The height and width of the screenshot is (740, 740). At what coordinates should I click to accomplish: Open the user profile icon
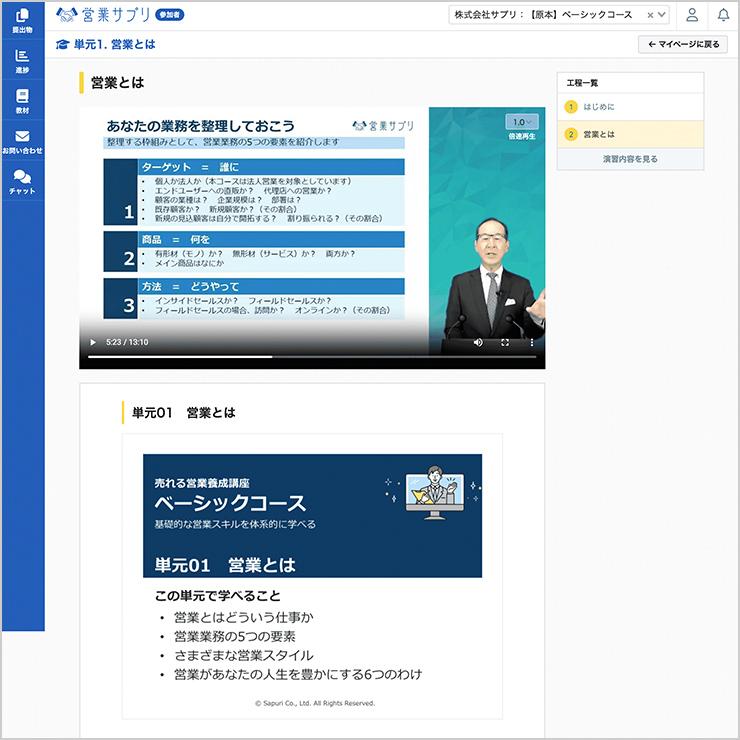pos(692,15)
